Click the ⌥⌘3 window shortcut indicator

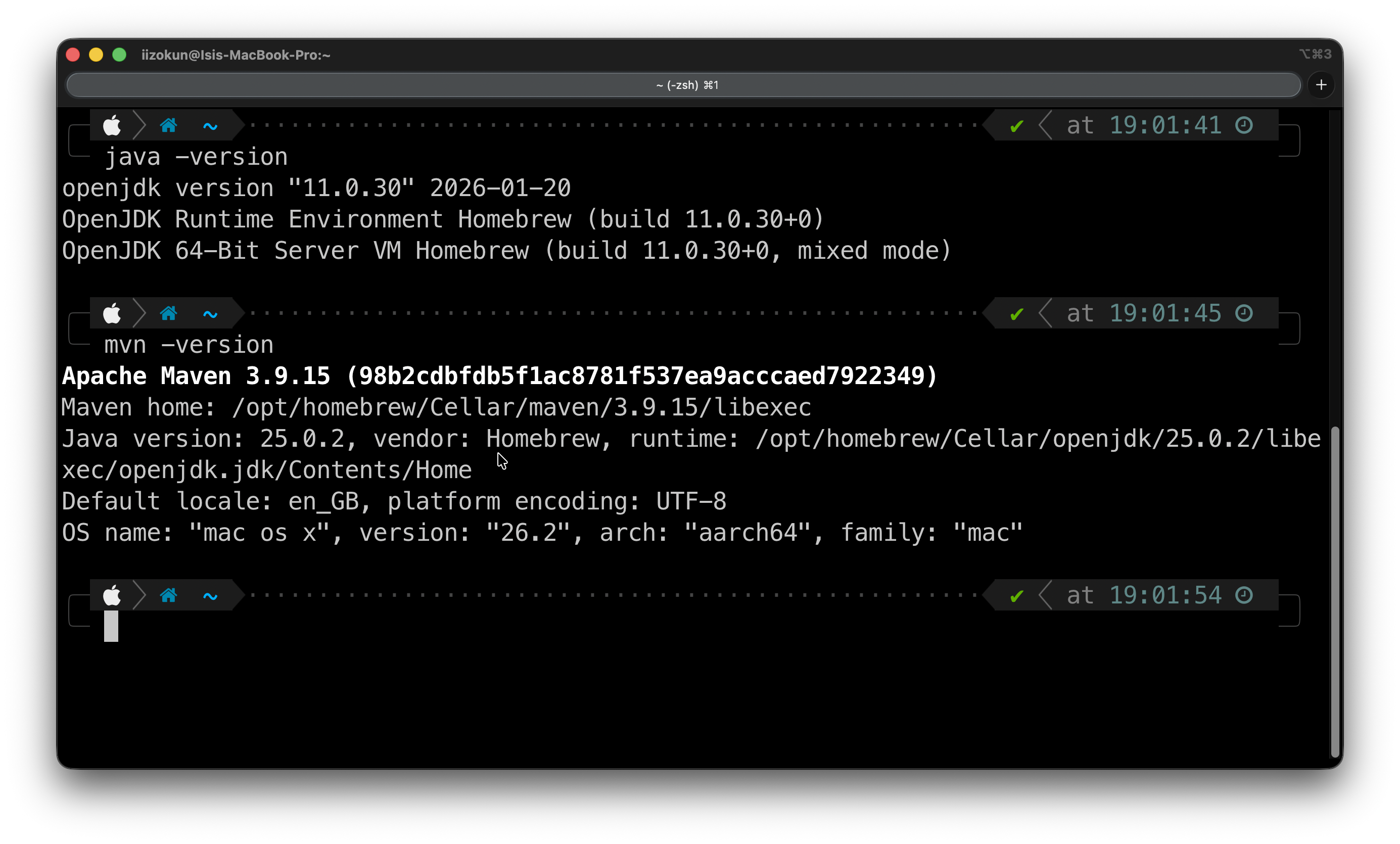coord(1315,54)
